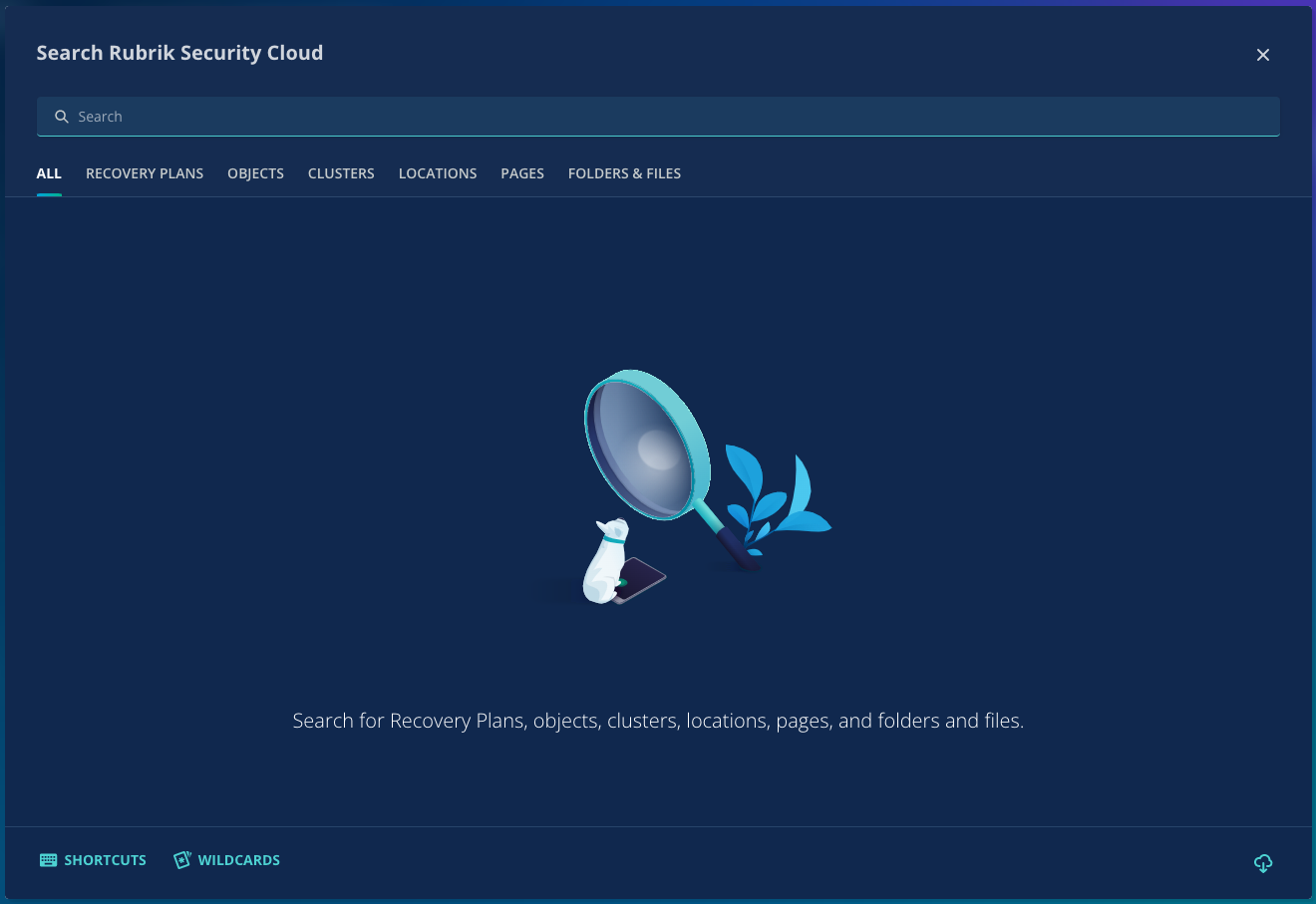
Task: Go to the PAGES tab
Action: pos(522,173)
